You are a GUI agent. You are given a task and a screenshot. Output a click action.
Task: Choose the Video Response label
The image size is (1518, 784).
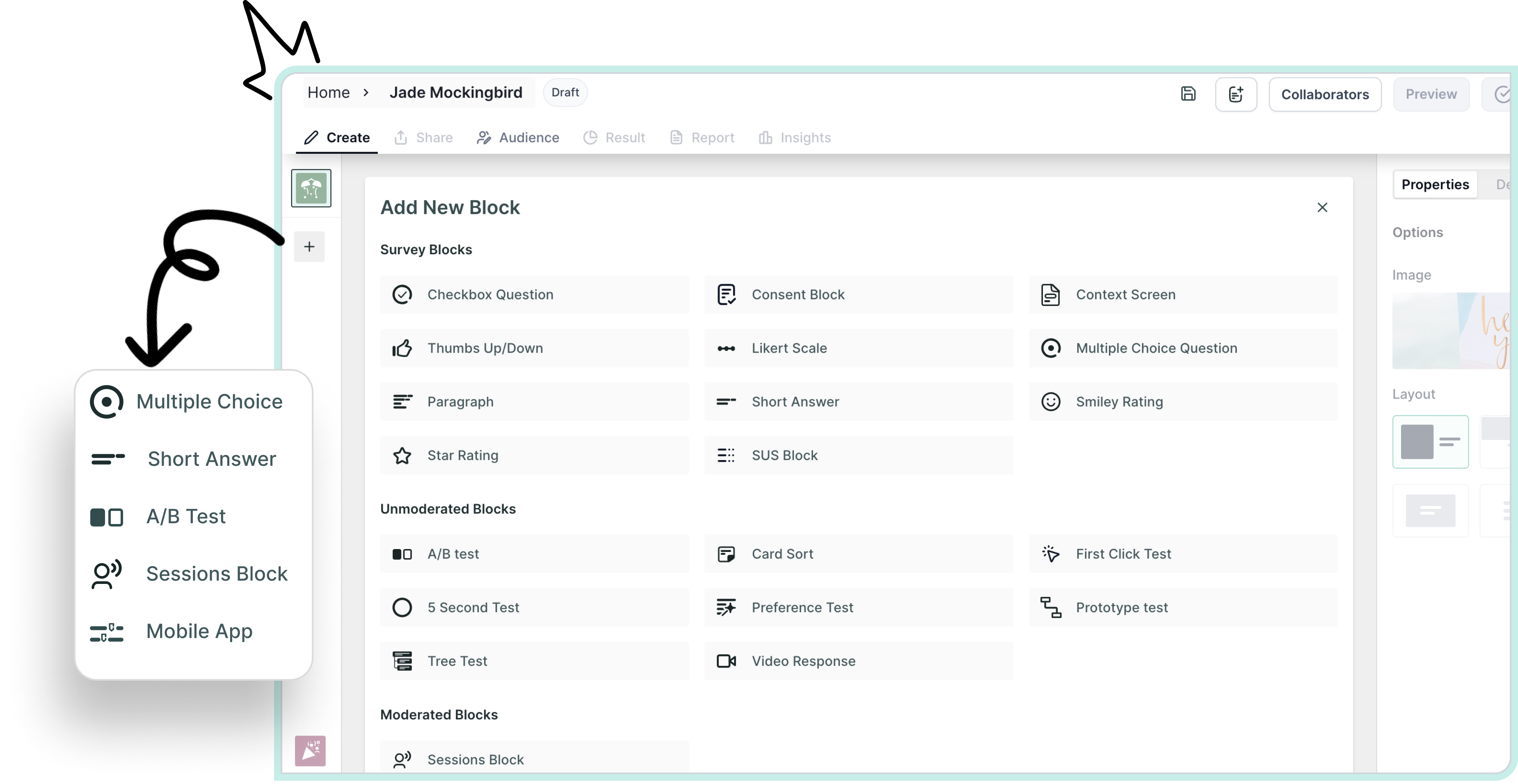803,661
